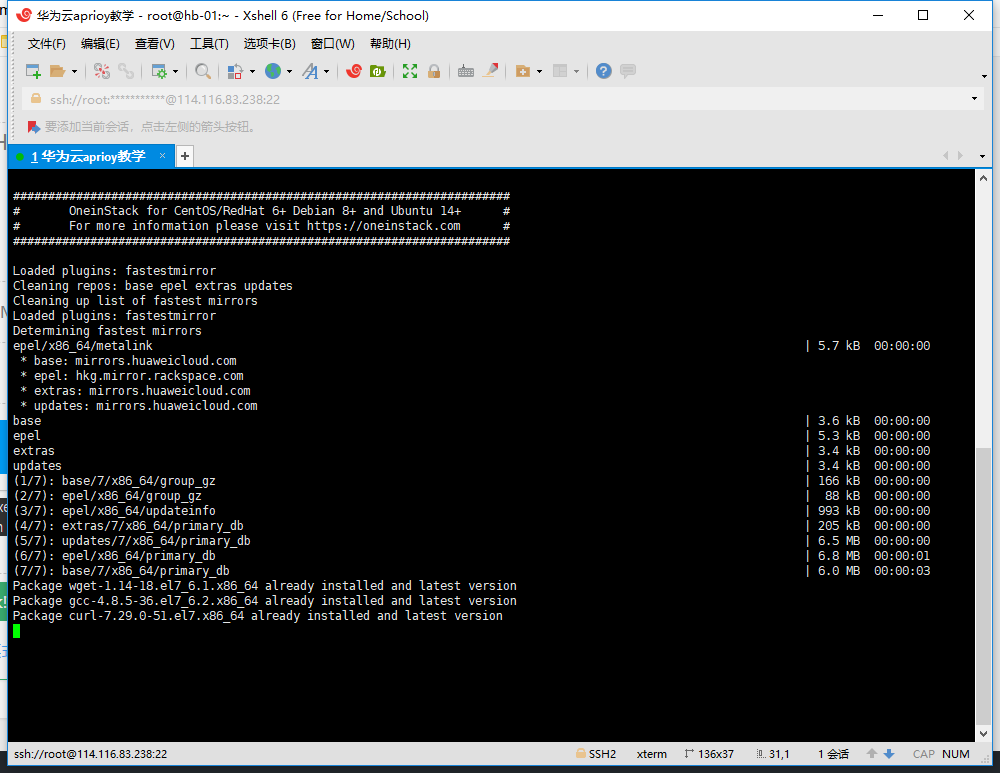Add a new tab with plus button
Image resolution: width=1000 pixels, height=773 pixels.
pyautogui.click(x=185, y=156)
